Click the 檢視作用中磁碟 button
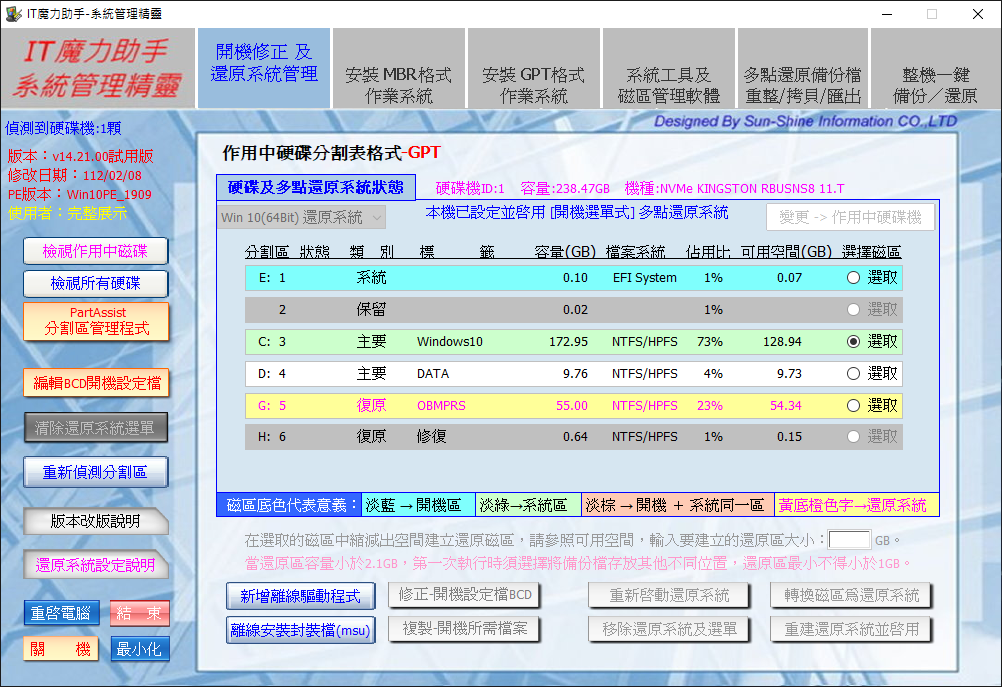 [x=96, y=251]
